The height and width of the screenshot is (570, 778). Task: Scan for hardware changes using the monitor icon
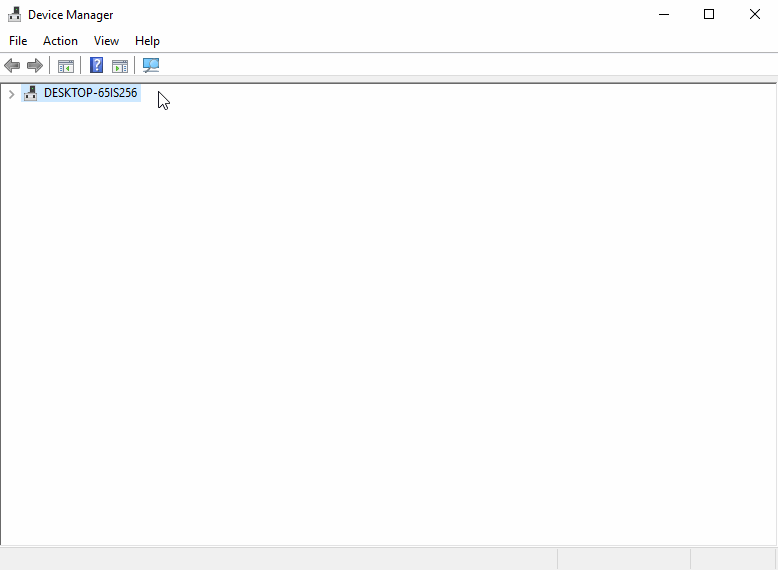coord(151,66)
